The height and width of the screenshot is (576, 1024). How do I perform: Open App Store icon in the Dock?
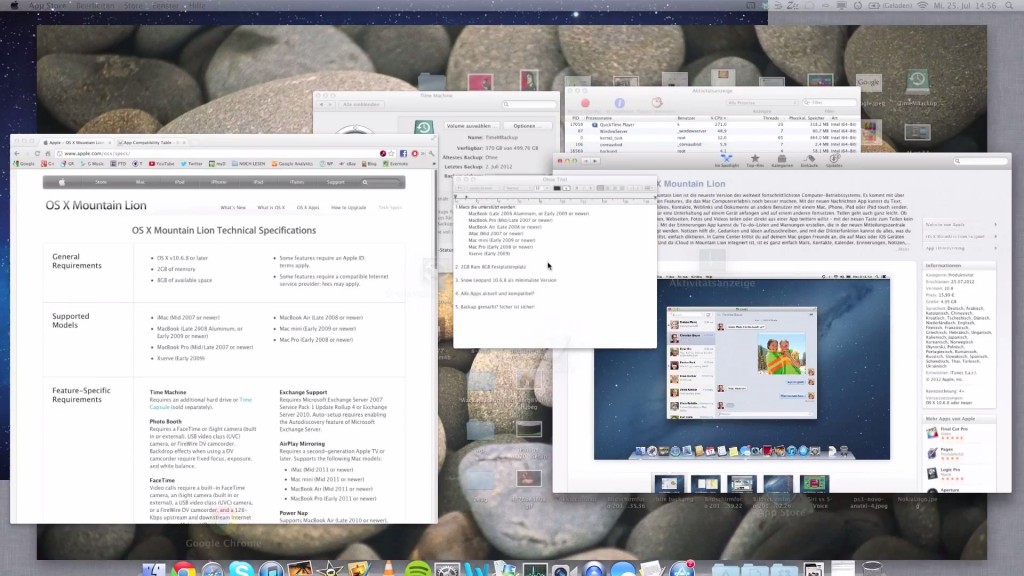point(682,569)
